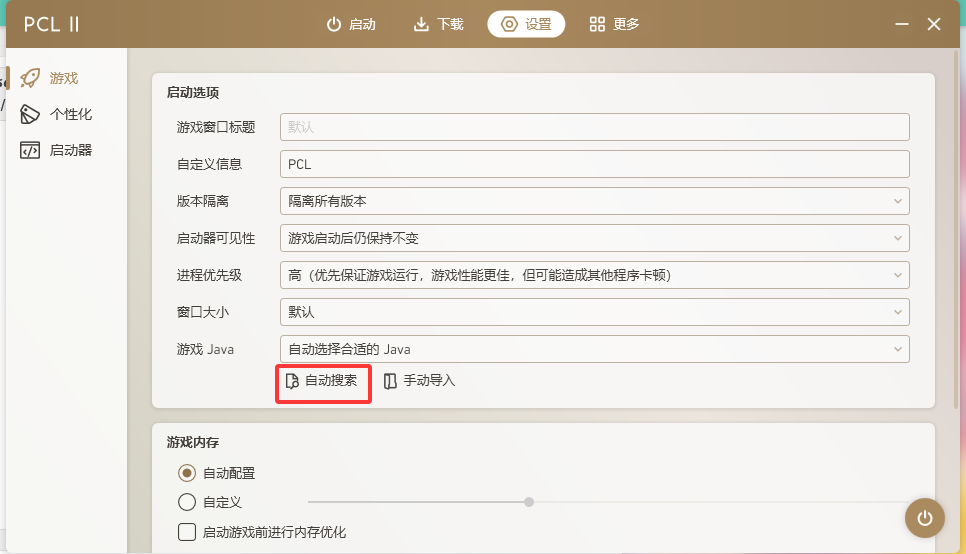
Task: Open the 启动器可见性 dropdown
Action: (595, 238)
